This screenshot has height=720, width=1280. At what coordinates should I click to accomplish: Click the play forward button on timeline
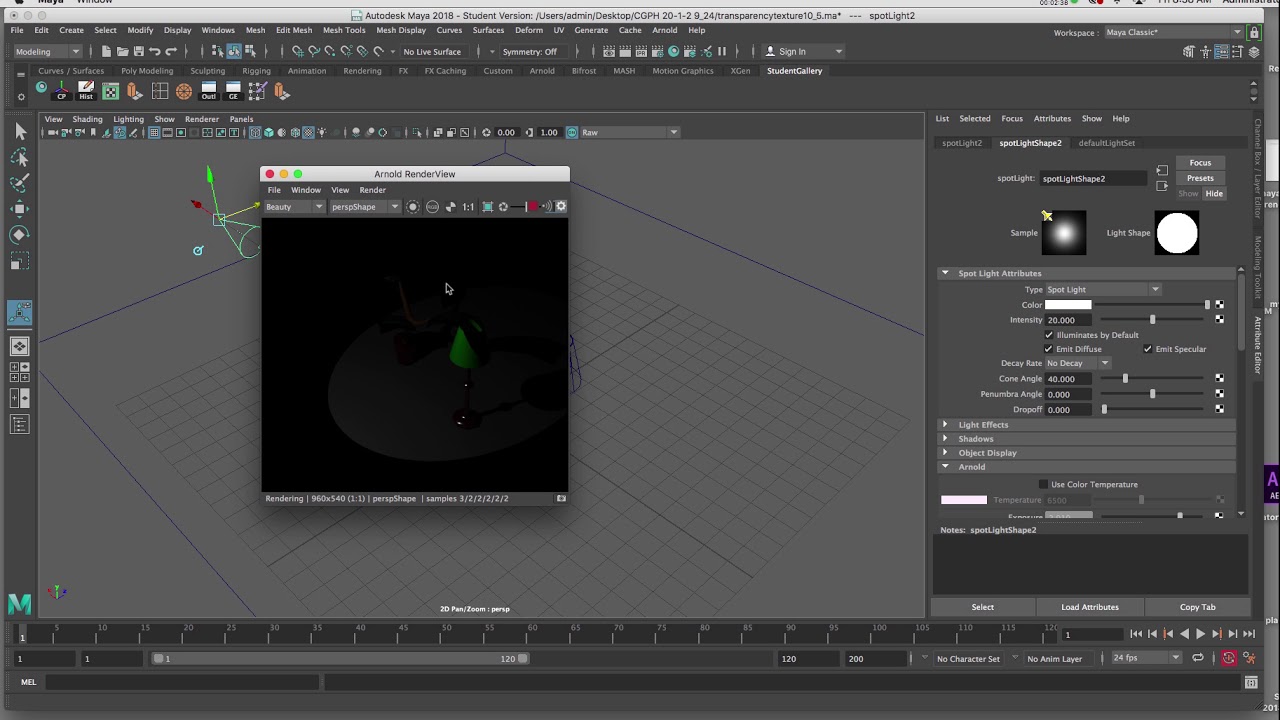pos(1200,634)
